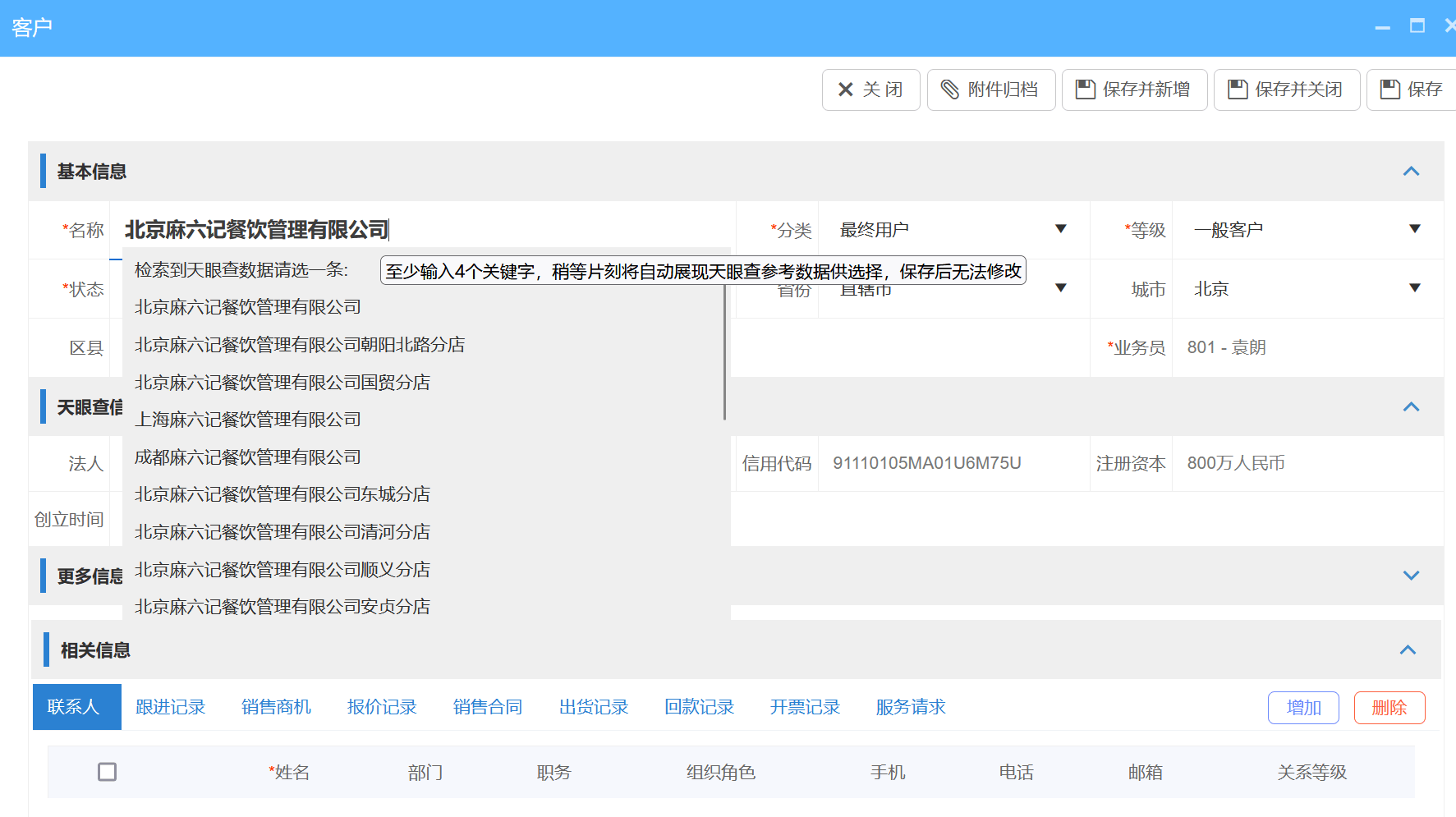
Task: Collapse the 天眼查信息 section
Action: (1411, 407)
